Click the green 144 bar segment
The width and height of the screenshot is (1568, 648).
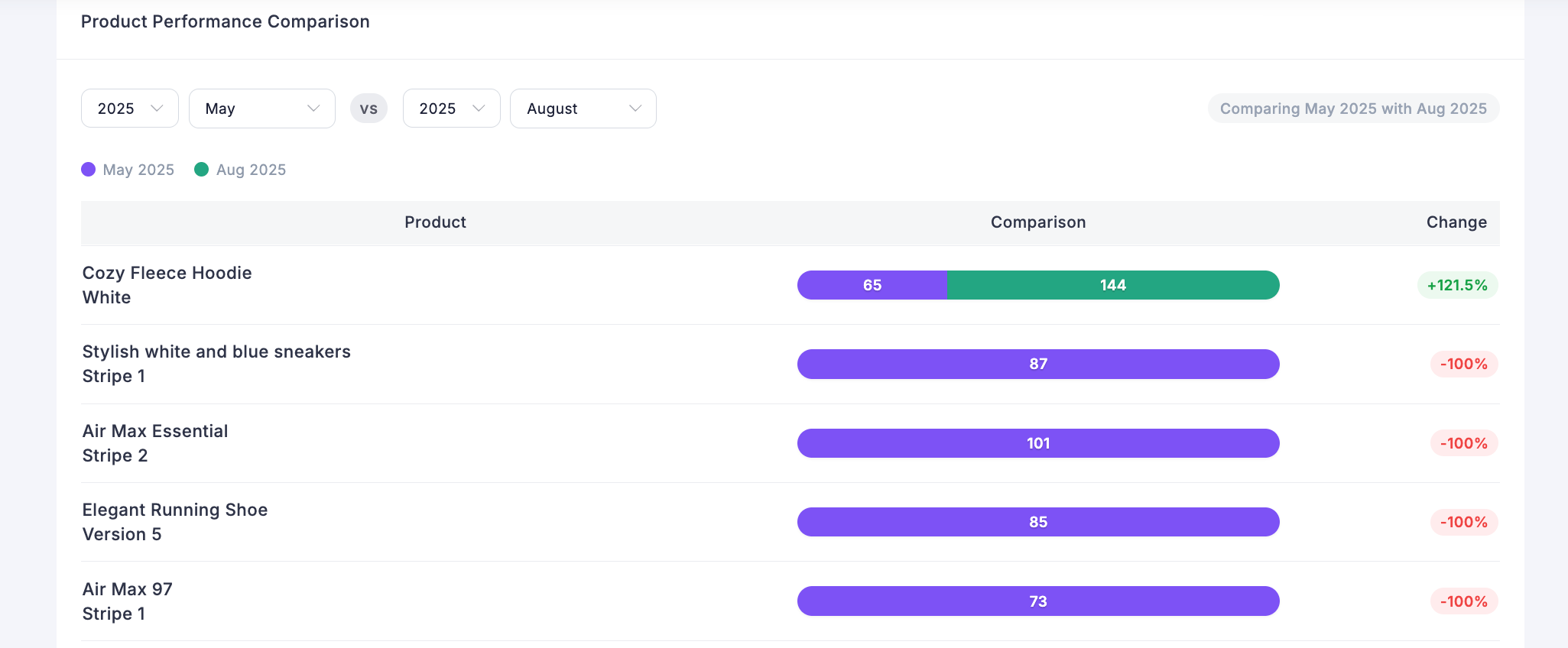pyautogui.click(x=1112, y=285)
